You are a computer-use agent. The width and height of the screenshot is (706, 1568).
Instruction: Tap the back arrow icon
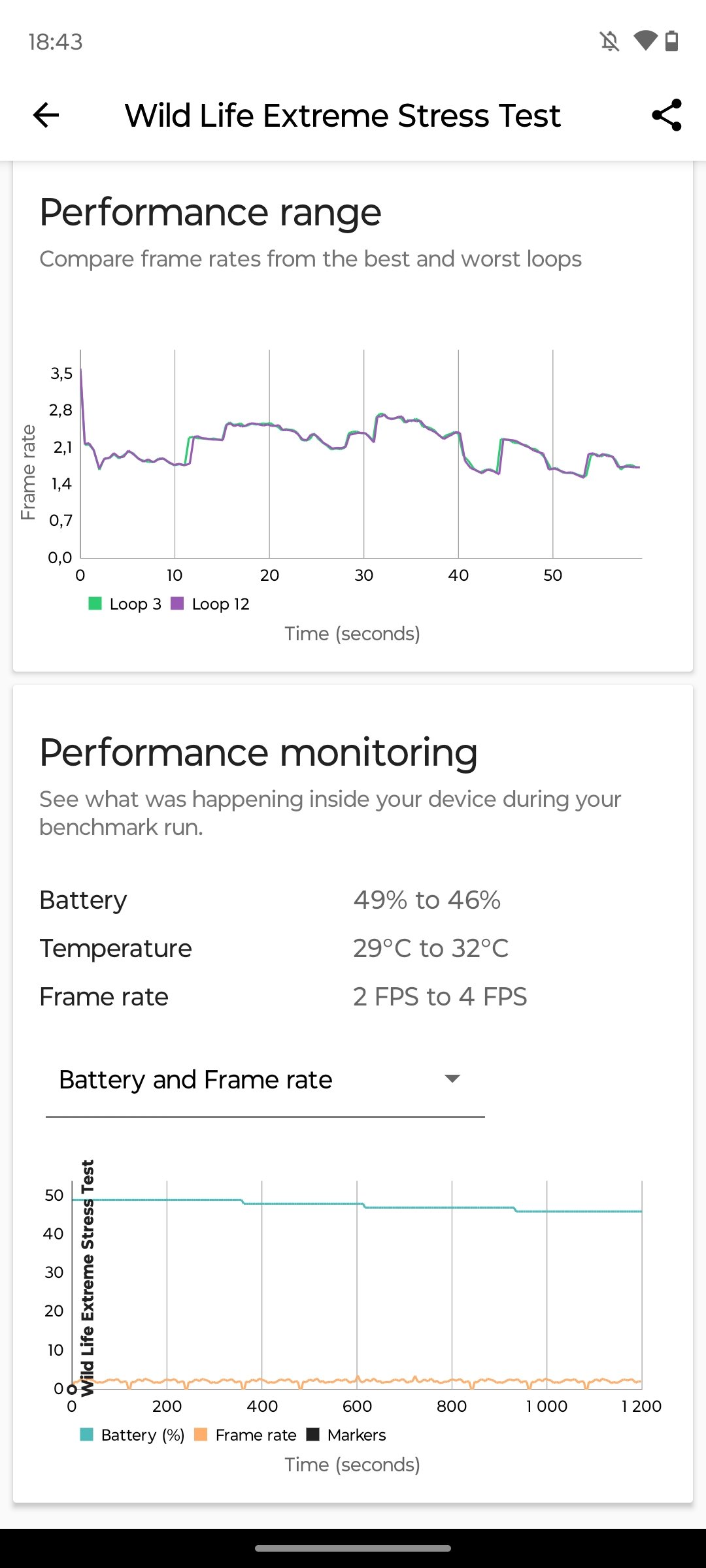click(x=46, y=116)
